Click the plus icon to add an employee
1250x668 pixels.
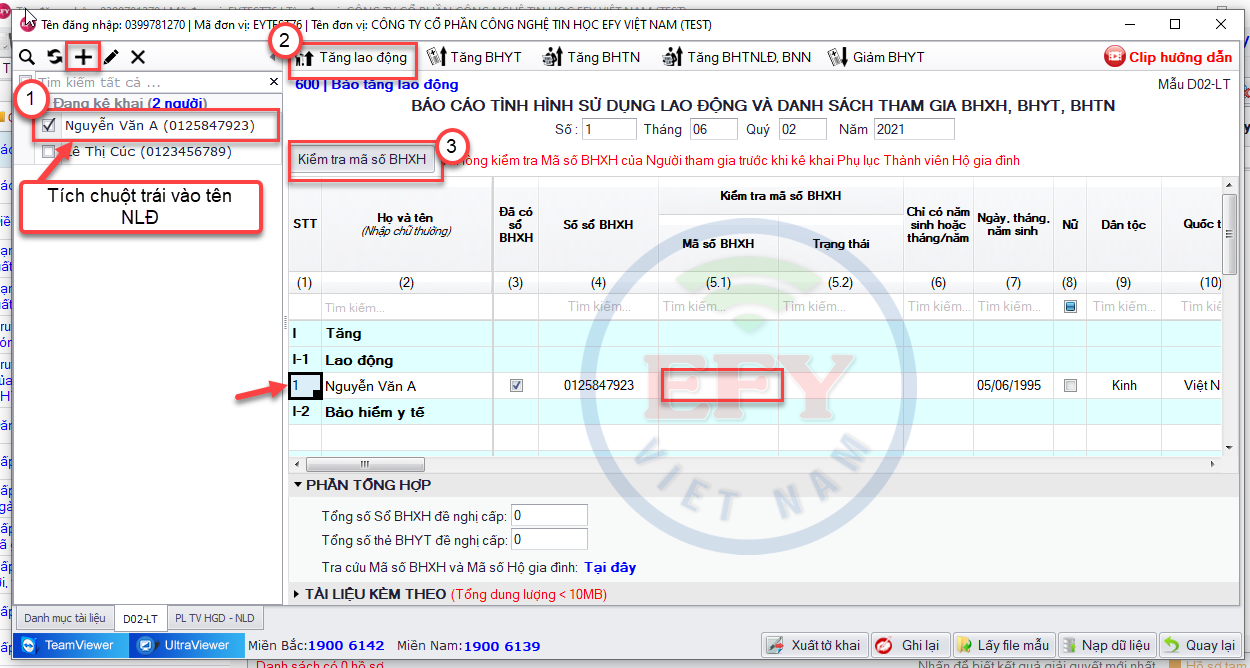point(83,58)
